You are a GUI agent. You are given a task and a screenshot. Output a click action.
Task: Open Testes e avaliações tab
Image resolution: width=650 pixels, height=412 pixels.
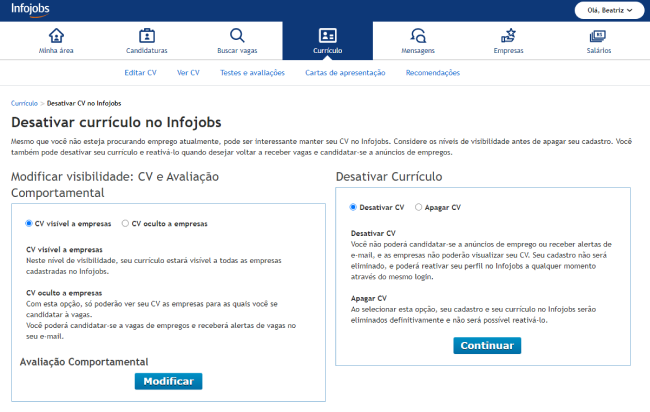252,73
